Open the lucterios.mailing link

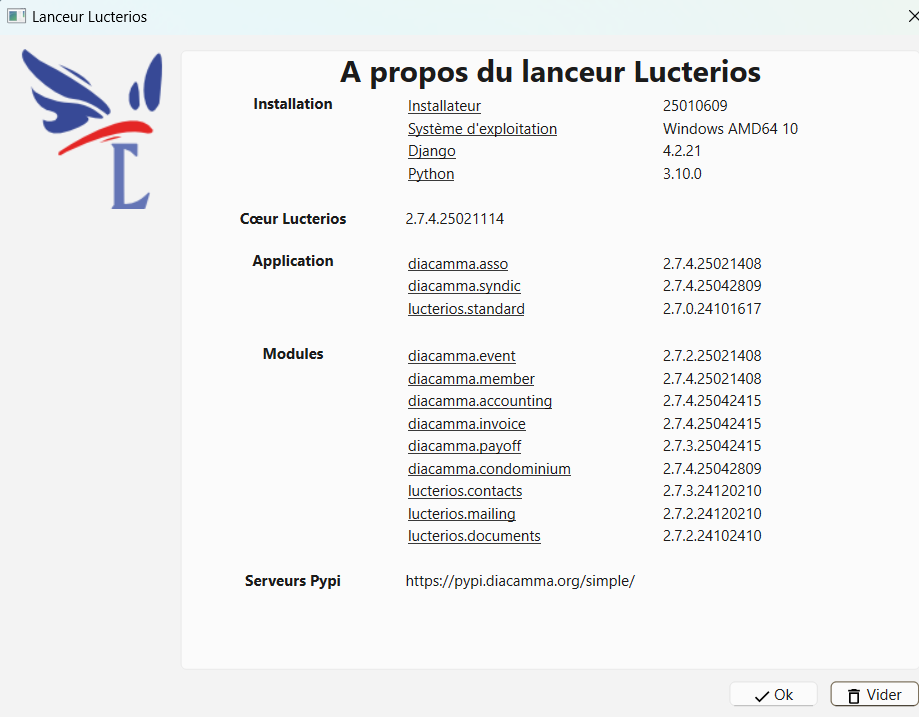coord(462,514)
